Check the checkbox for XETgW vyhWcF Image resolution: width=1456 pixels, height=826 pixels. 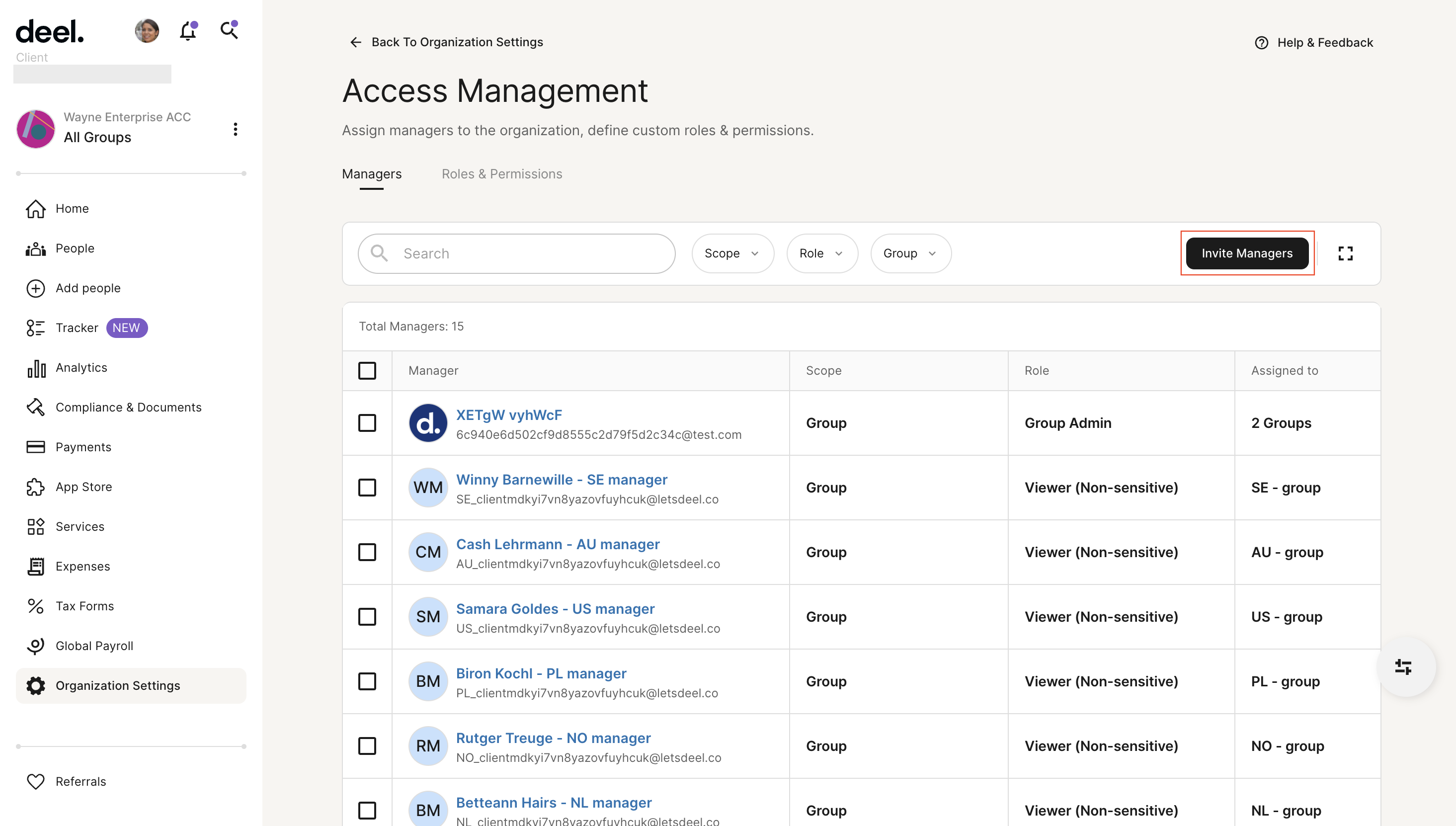pos(367,423)
